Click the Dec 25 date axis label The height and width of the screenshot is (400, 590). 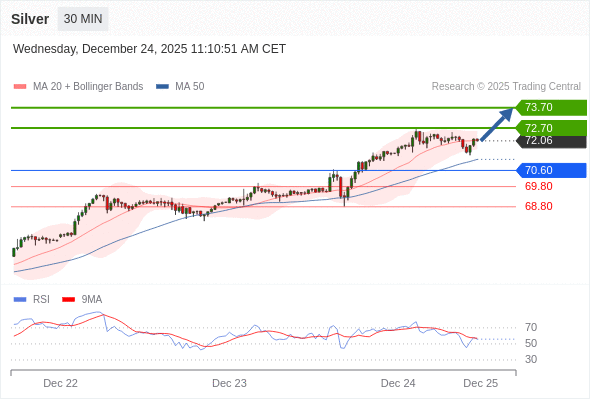point(481,383)
